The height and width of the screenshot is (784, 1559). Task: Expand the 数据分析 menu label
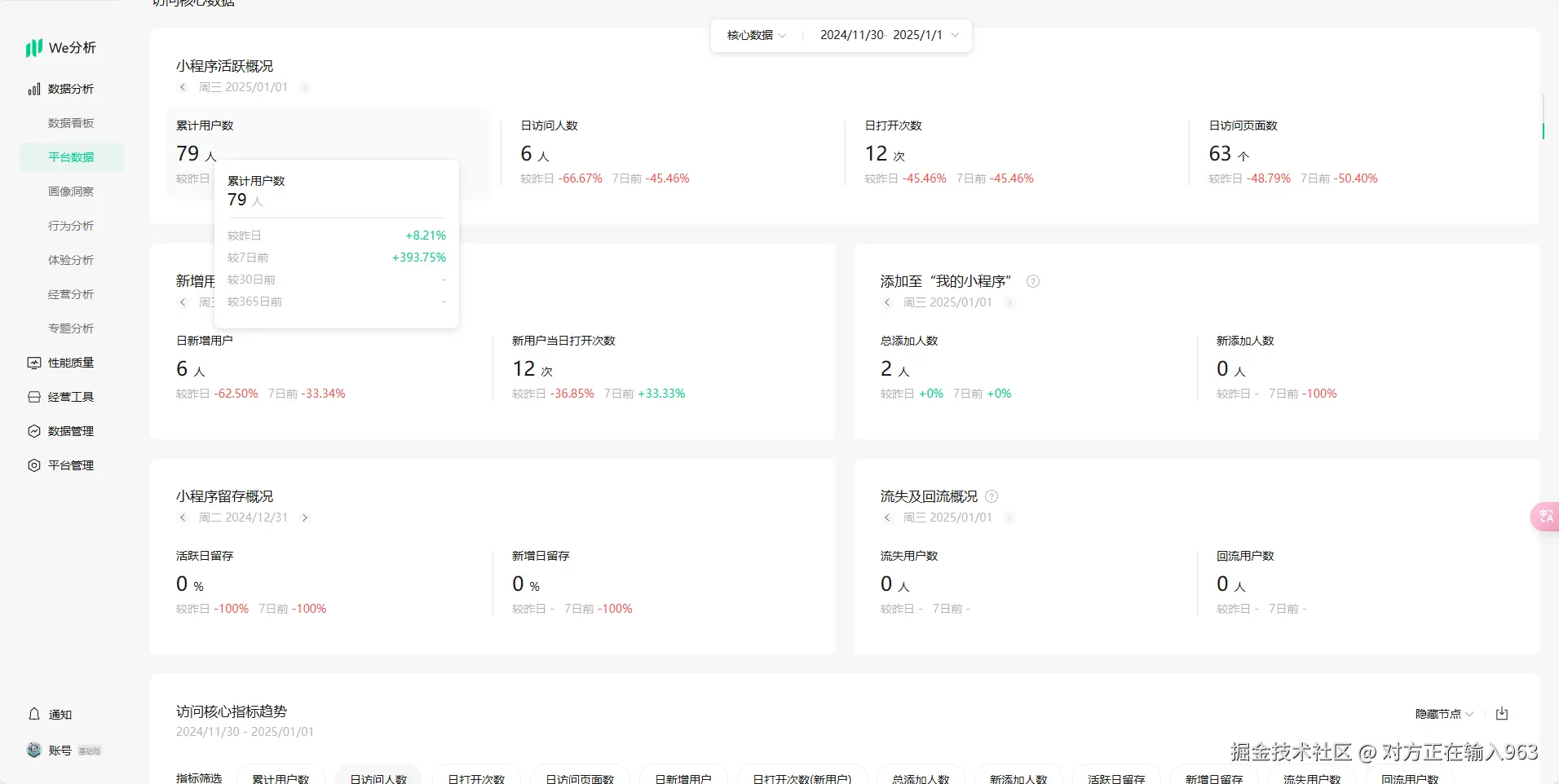pos(71,89)
